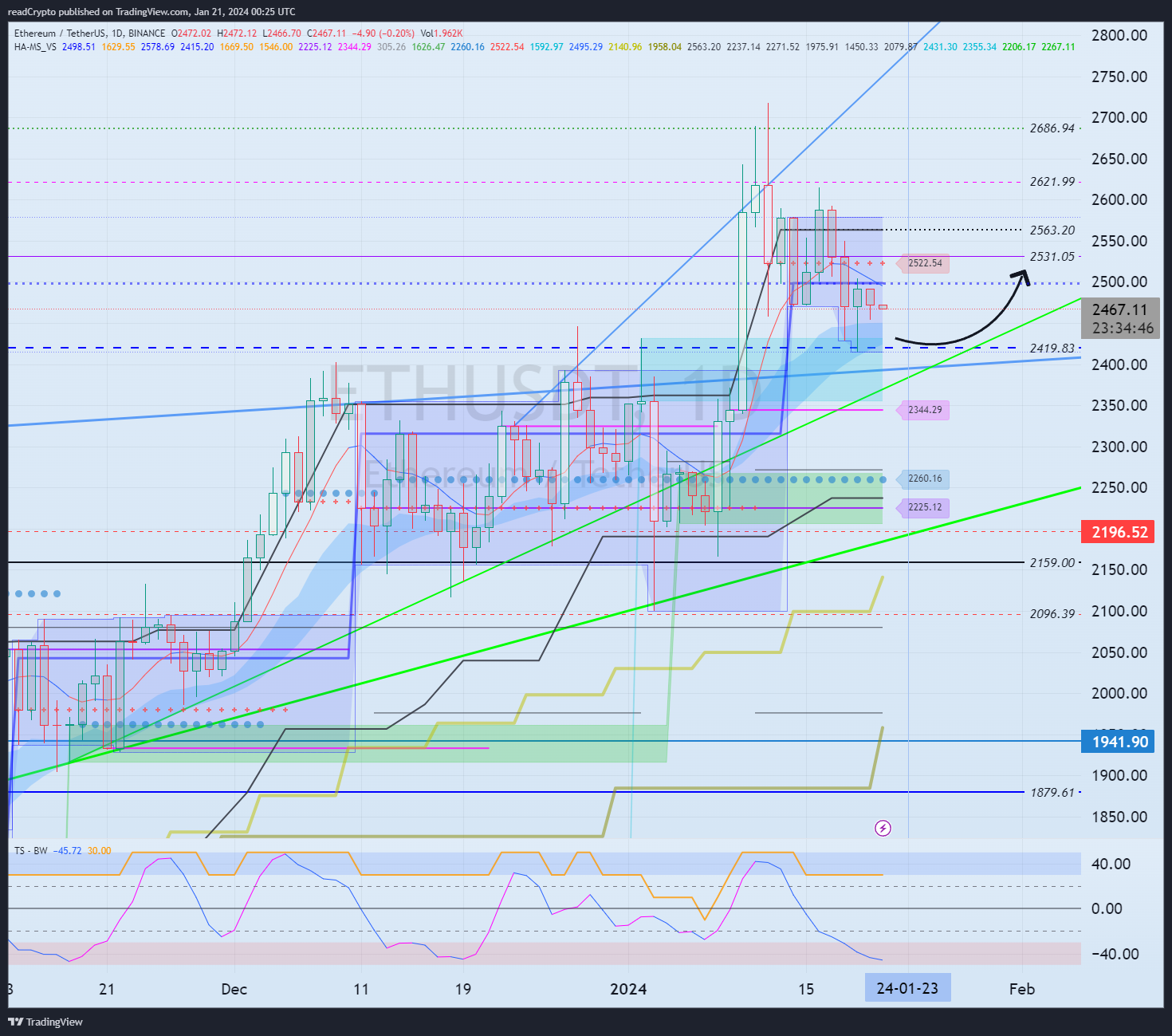The image size is (1172, 1036).
Task: Click the readCrypto published header text
Action: (151, 12)
